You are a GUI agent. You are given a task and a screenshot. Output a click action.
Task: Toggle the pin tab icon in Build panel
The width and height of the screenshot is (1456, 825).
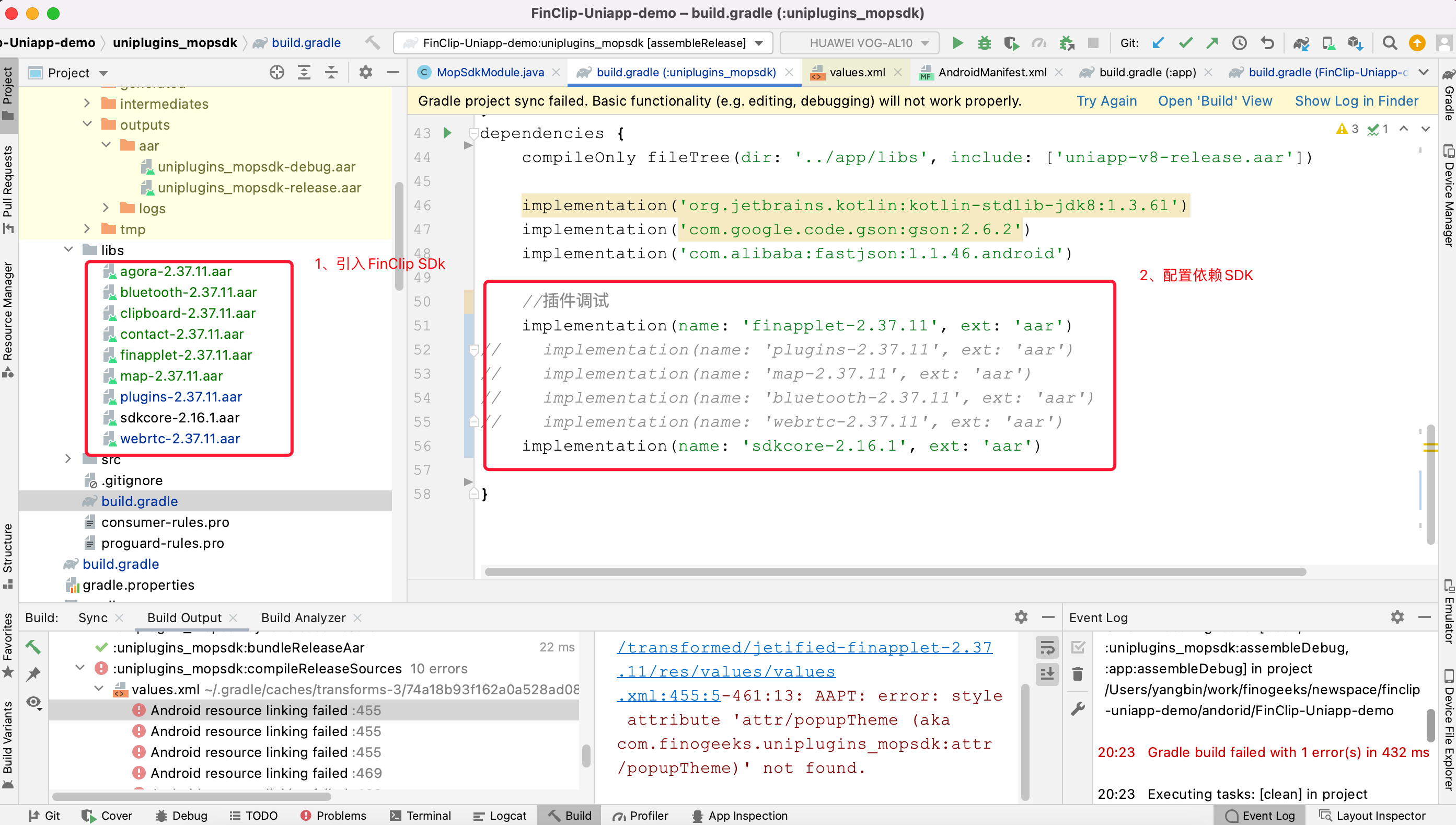coord(33,674)
